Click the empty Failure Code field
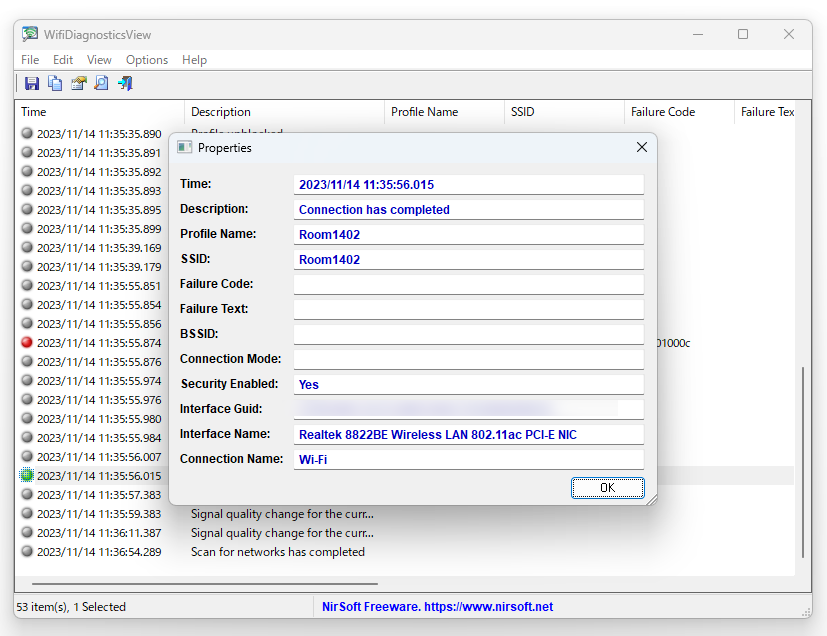827x636 pixels. [468, 284]
